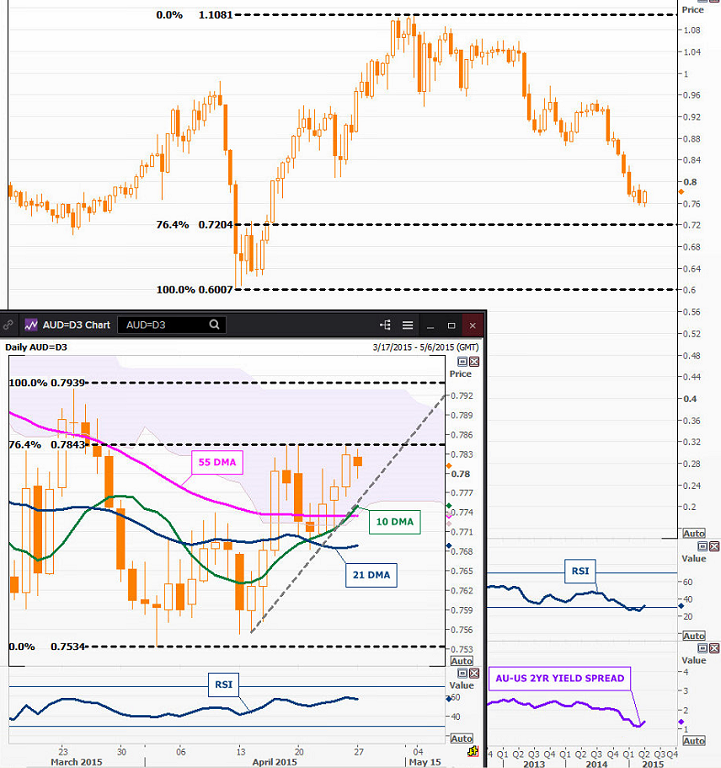Maximize the AUD=D3 Chart window
721x768 pixels.
[452, 325]
